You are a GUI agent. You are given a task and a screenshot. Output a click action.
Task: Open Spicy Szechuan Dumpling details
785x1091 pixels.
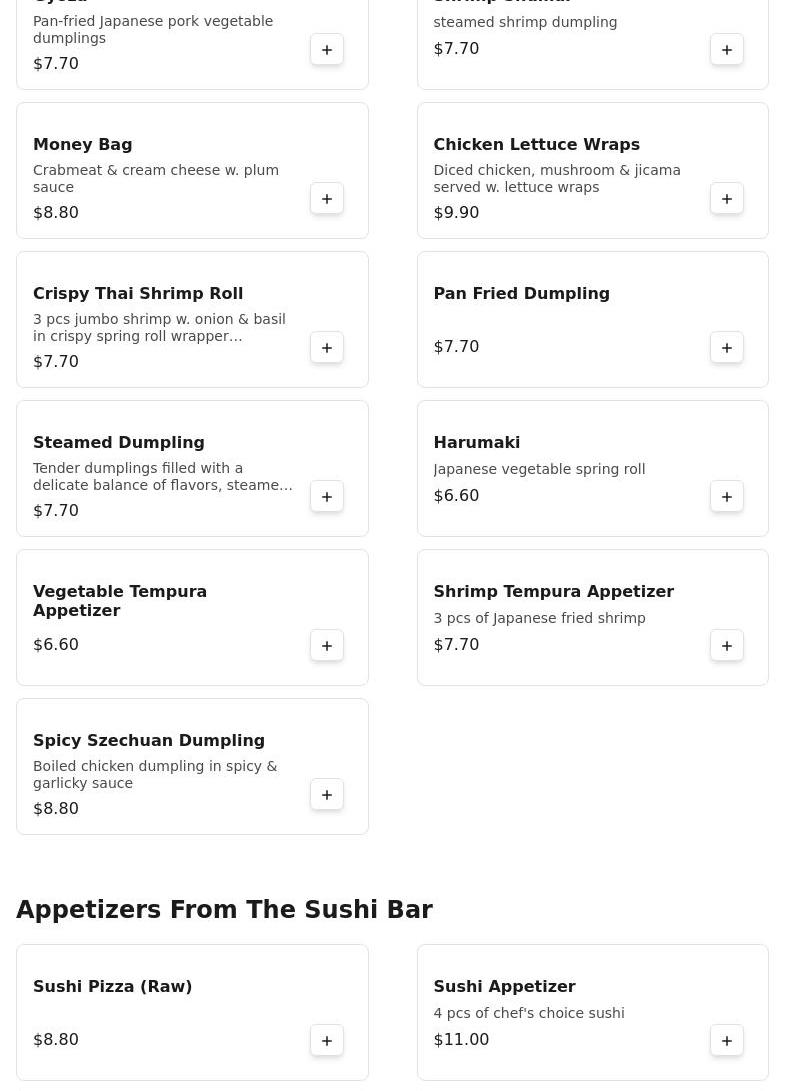pyautogui.click(x=149, y=740)
